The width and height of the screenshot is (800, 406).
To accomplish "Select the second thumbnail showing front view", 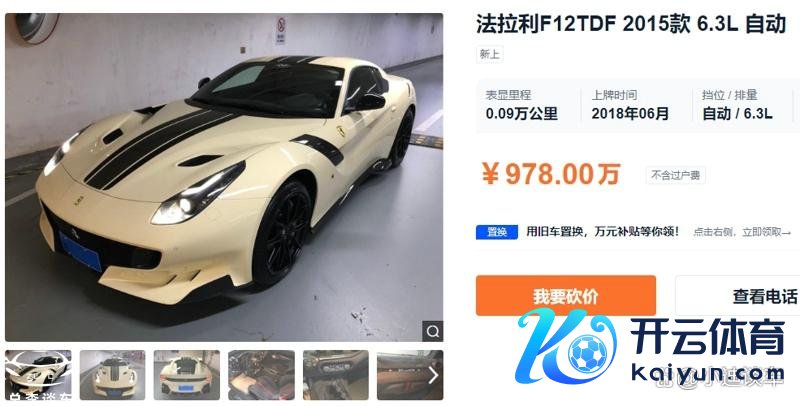I will pos(112,375).
